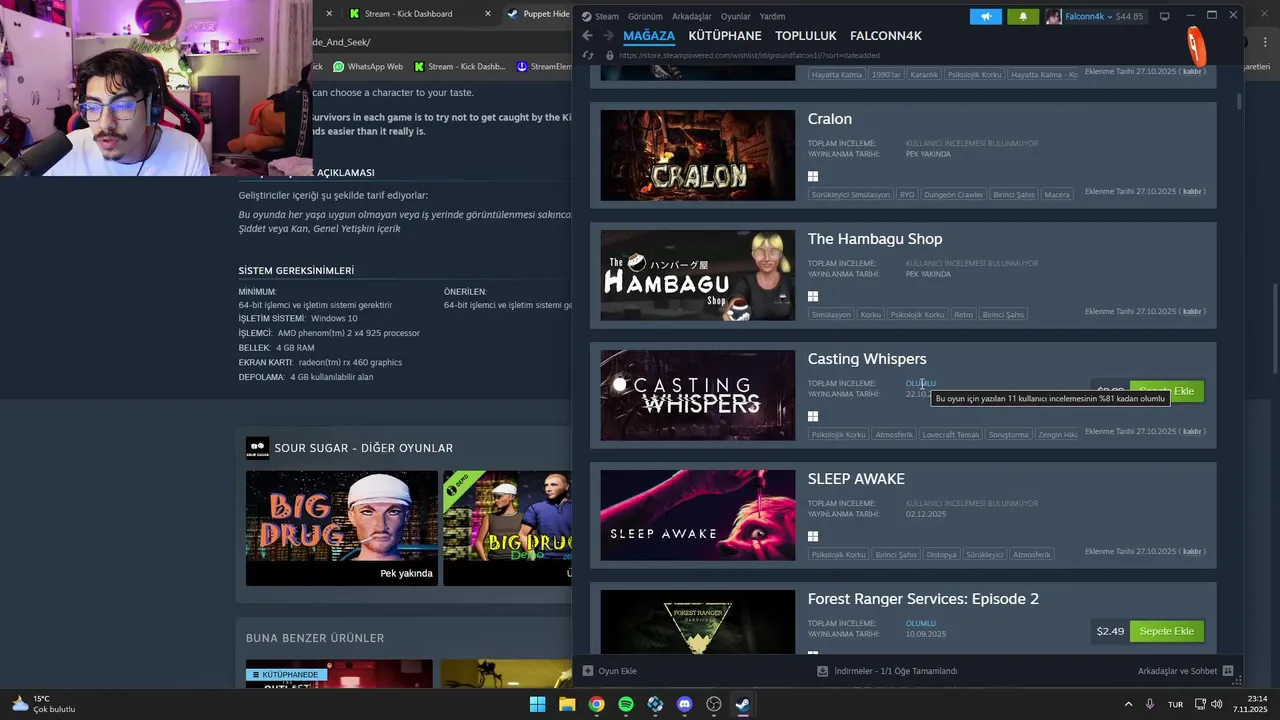The width and height of the screenshot is (1280, 720).
Task: Click the Distopya tag on SLEEP AWAKE
Action: (x=942, y=555)
